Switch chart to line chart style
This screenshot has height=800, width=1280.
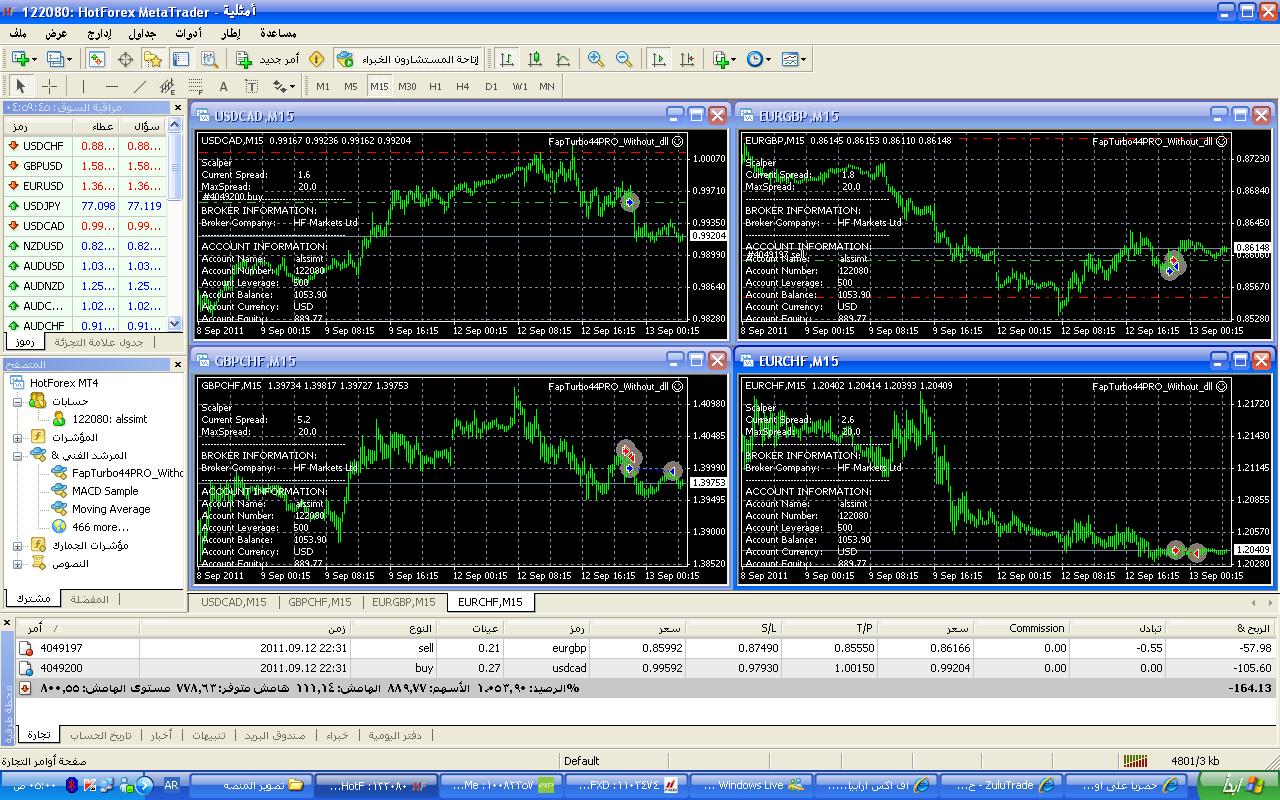(x=563, y=60)
